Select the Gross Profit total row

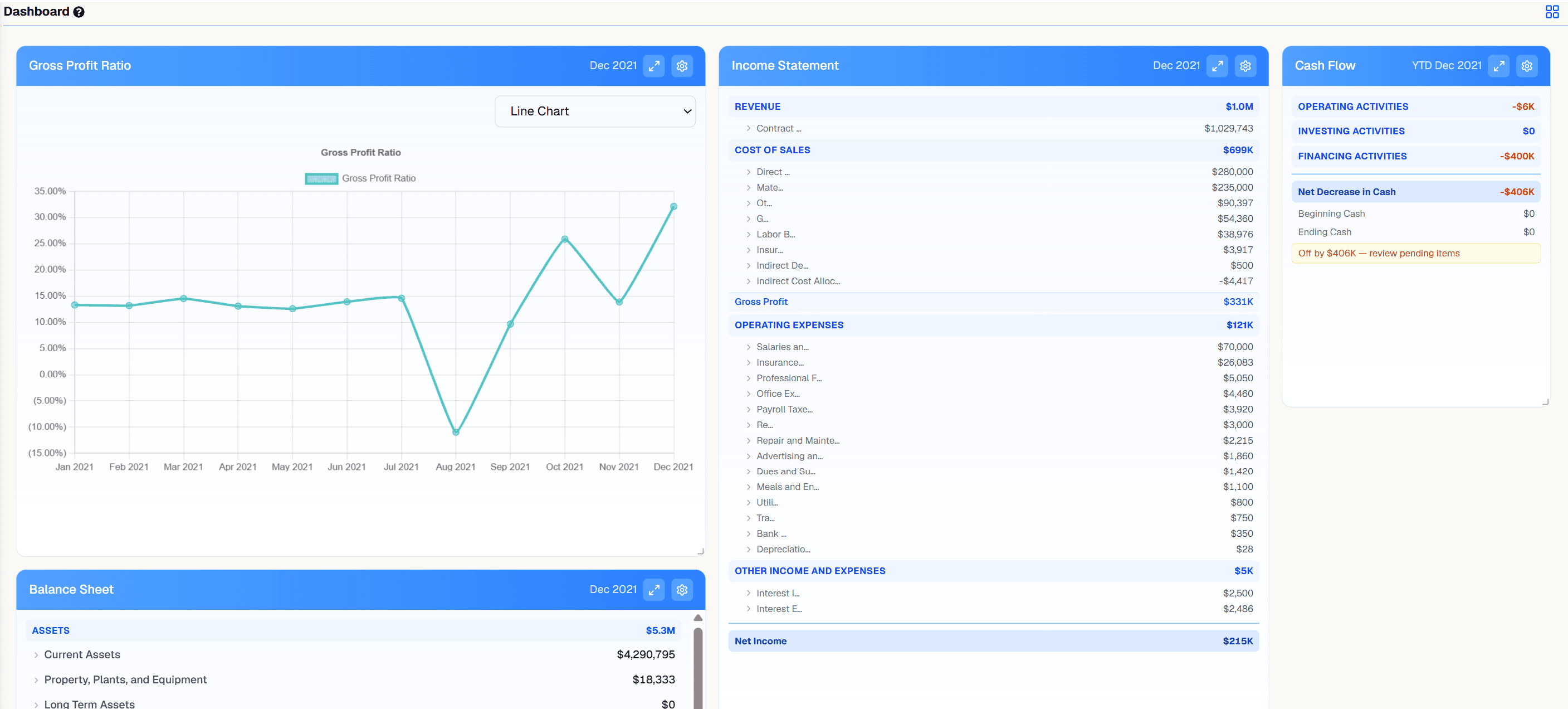pos(993,302)
